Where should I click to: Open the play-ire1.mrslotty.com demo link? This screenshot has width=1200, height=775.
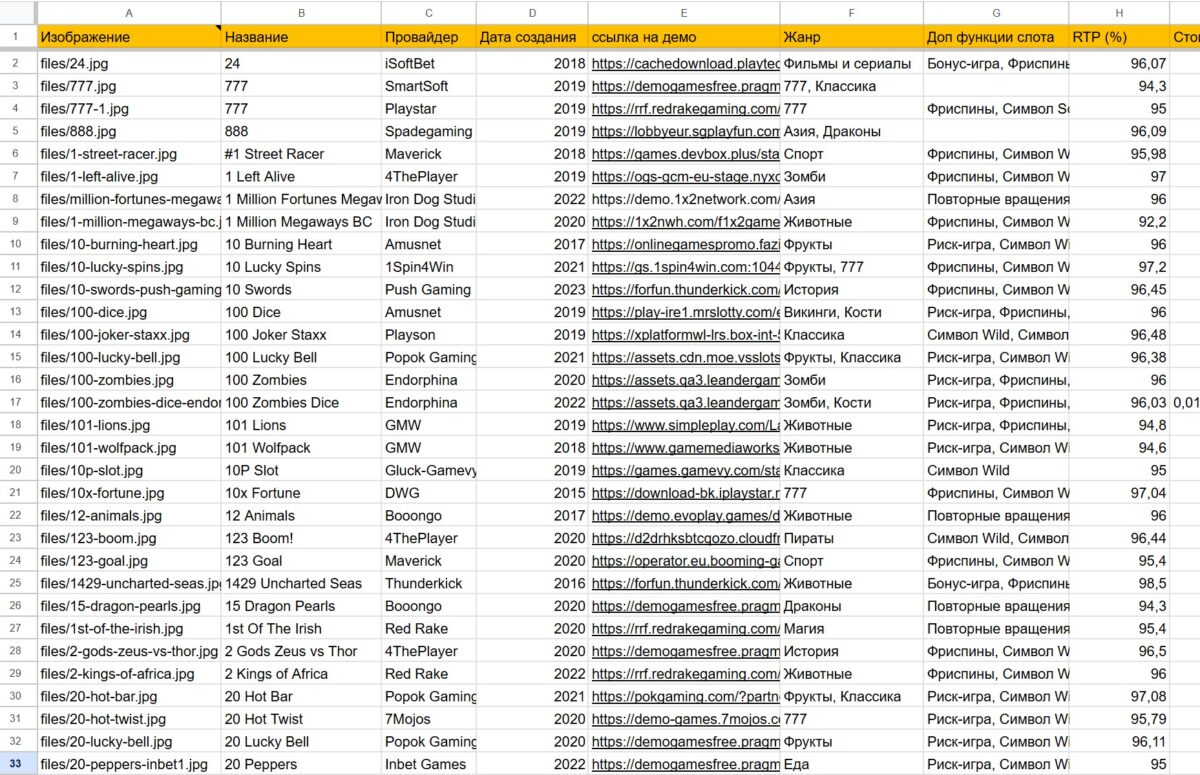click(685, 312)
